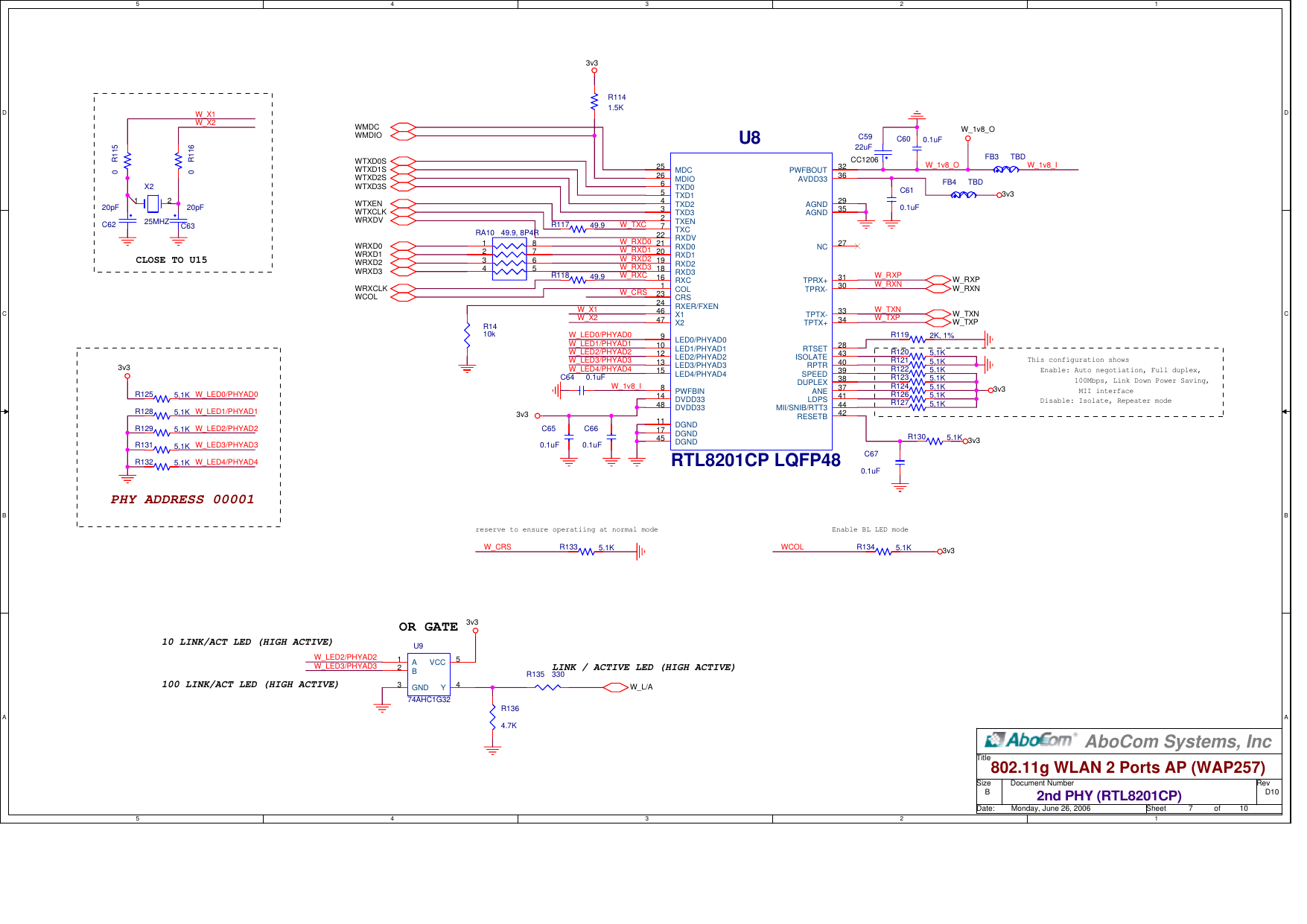Image resolution: width=1307 pixels, height=924 pixels.
Task: Select the WRXCLK port connector symbol
Action: pyautogui.click(x=403, y=289)
